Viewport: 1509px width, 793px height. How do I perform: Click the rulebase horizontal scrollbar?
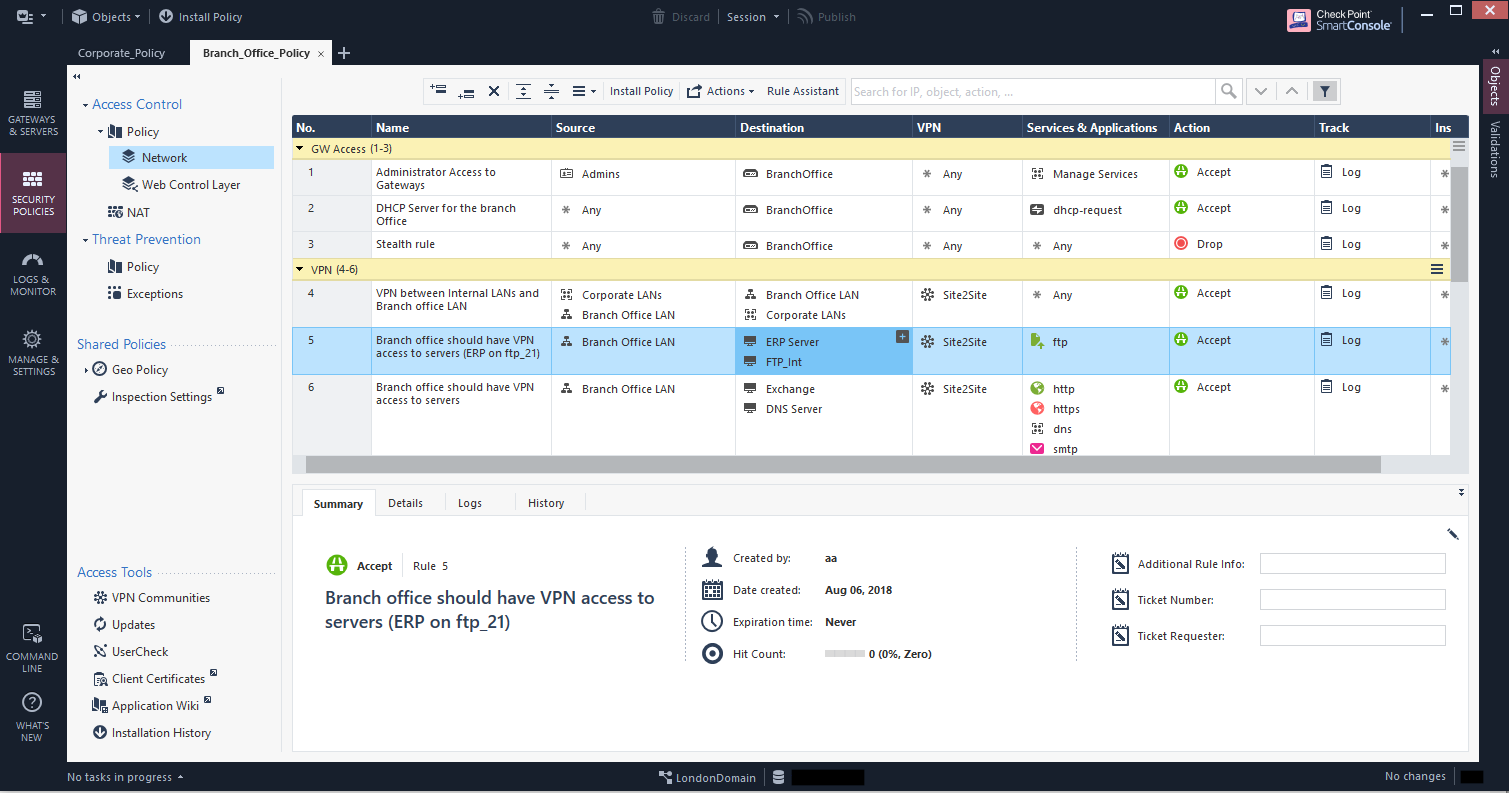coord(842,465)
